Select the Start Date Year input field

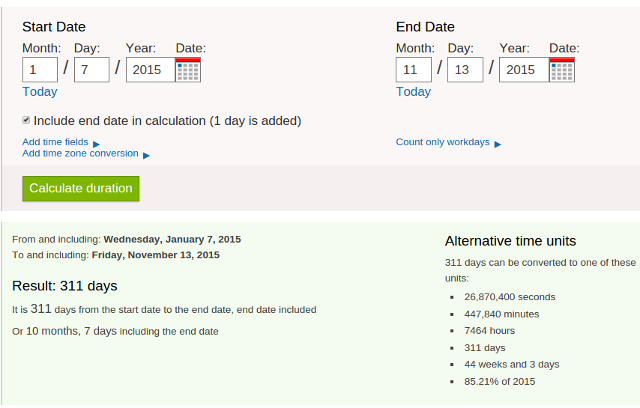coord(149,69)
